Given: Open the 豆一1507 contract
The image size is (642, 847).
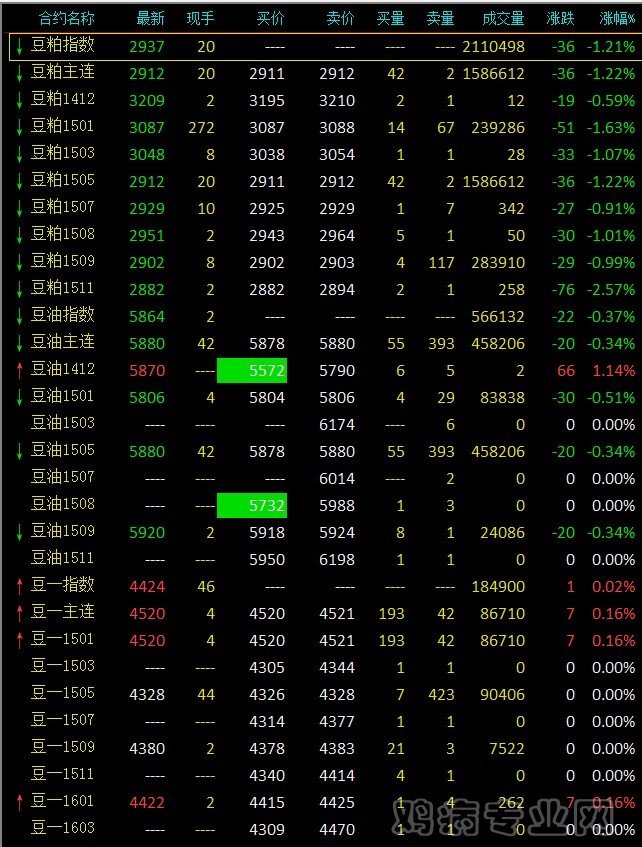Looking at the screenshot, I should coord(63,721).
